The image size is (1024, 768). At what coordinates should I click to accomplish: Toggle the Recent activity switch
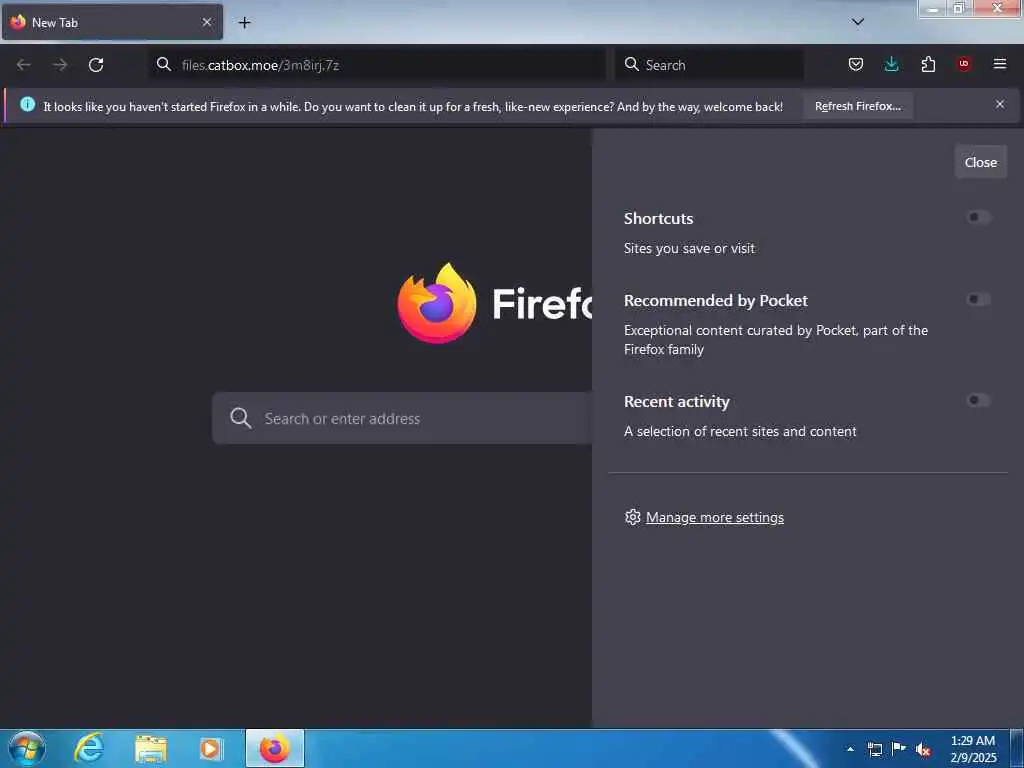coord(978,400)
